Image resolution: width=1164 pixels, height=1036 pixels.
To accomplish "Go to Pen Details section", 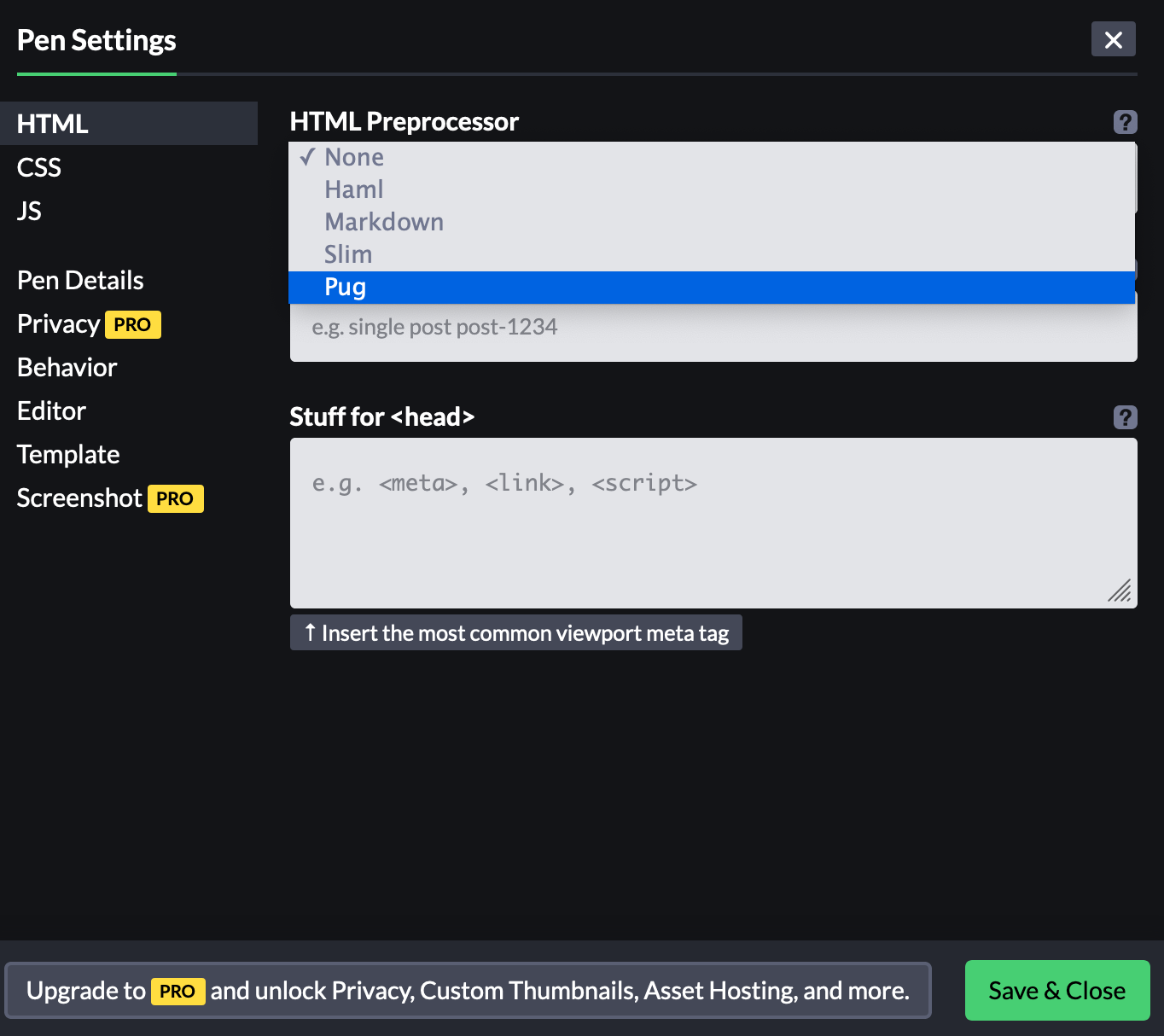I will (80, 281).
